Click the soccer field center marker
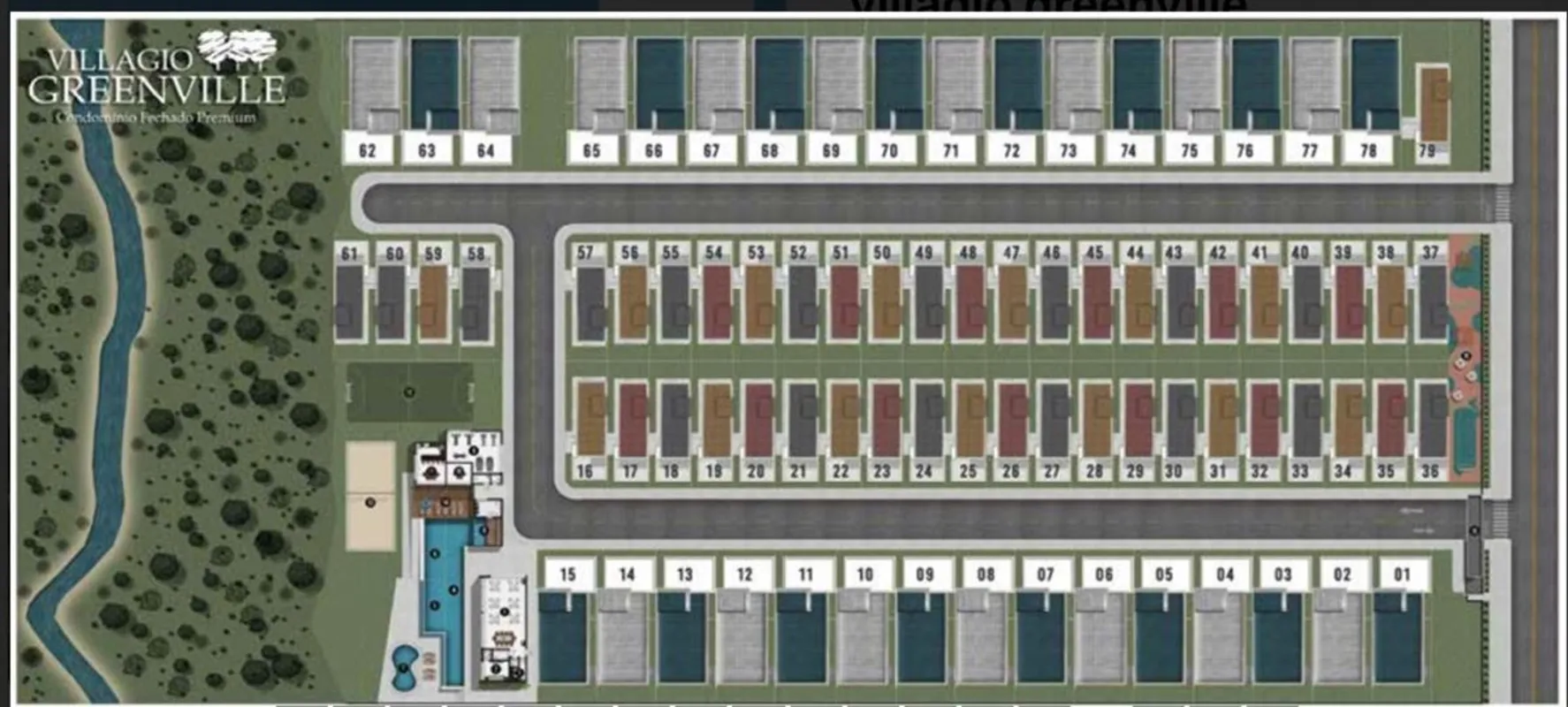This screenshot has width=1568, height=707. click(409, 392)
